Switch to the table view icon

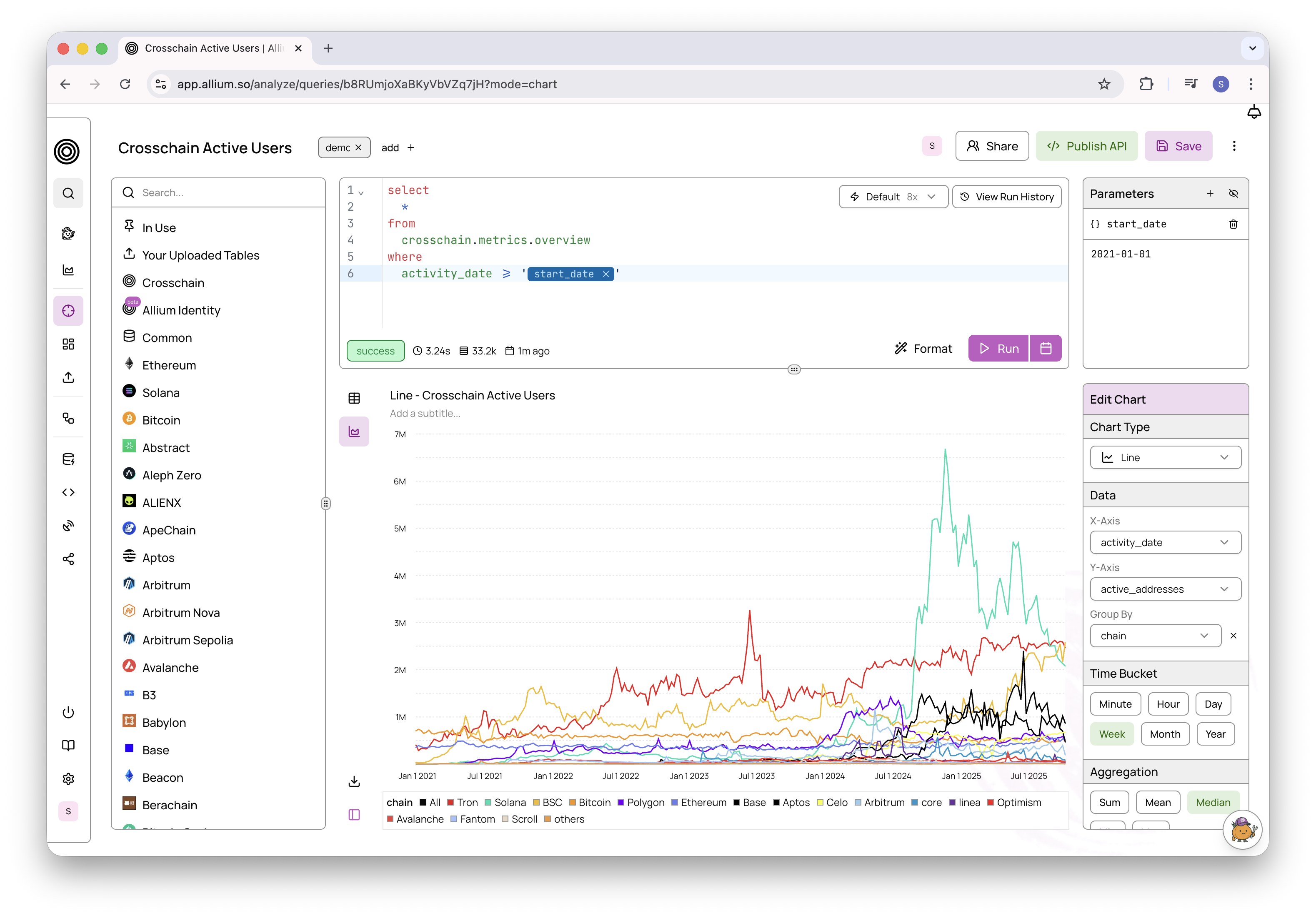tap(354, 398)
